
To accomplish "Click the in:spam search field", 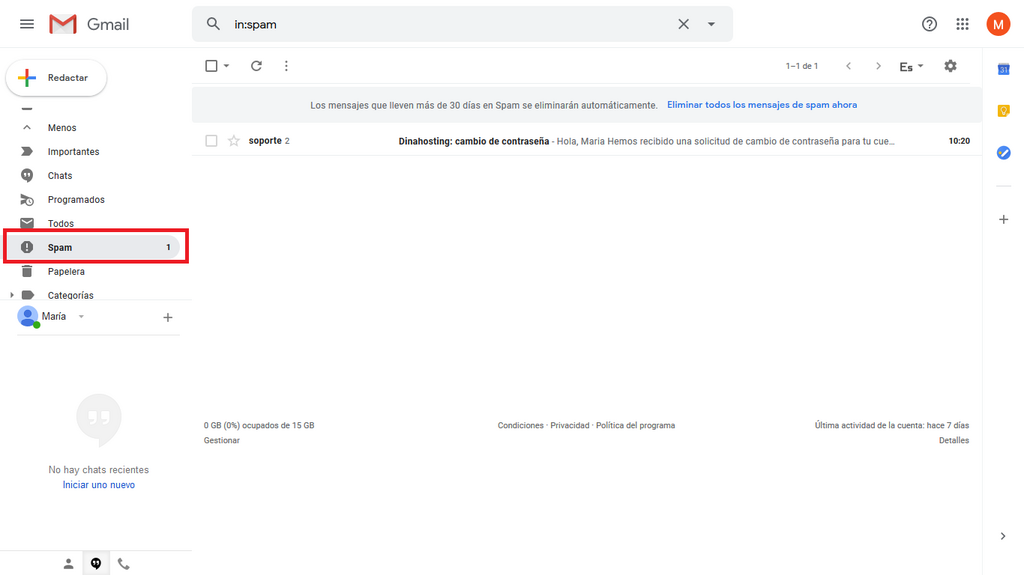I will [x=451, y=24].
